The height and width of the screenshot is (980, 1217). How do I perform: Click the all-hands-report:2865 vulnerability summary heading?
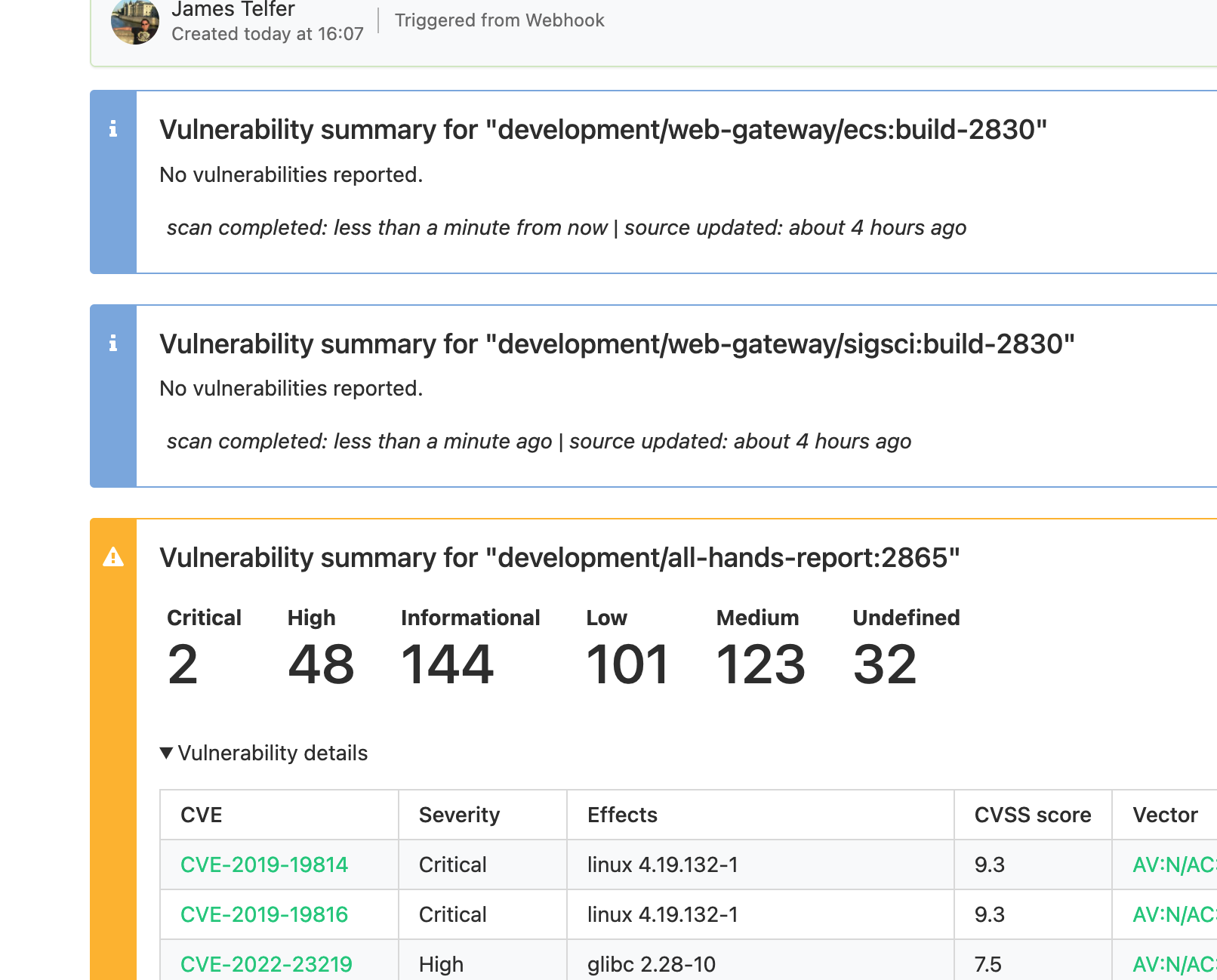tap(559, 558)
